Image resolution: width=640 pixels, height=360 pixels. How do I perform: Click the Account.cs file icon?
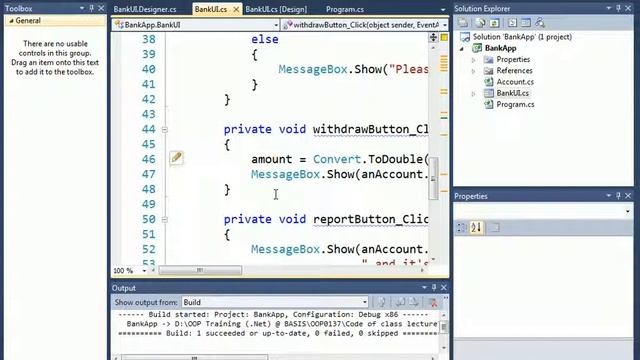[x=489, y=82]
